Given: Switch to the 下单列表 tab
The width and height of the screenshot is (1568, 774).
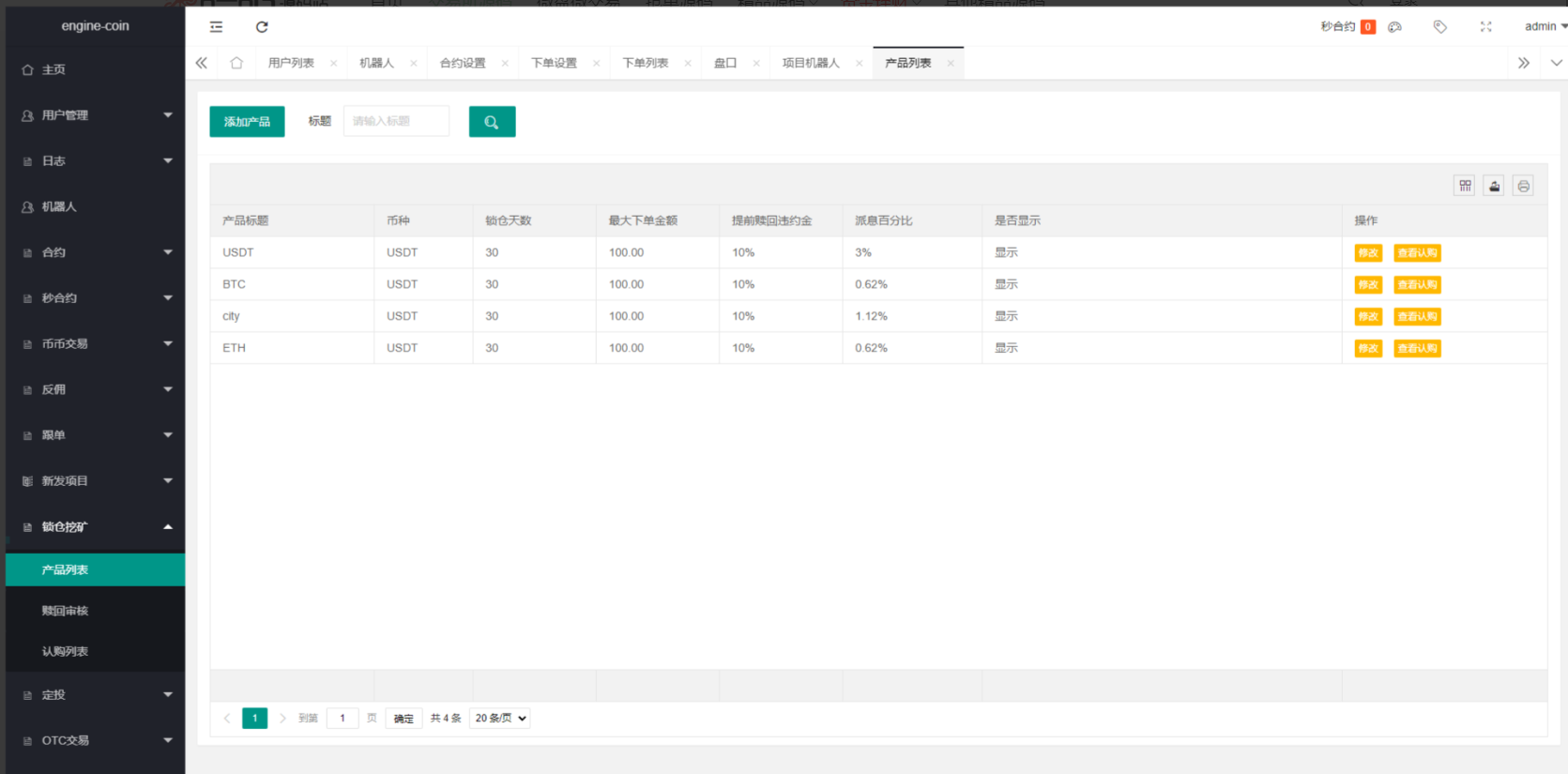Looking at the screenshot, I should pyautogui.click(x=646, y=63).
